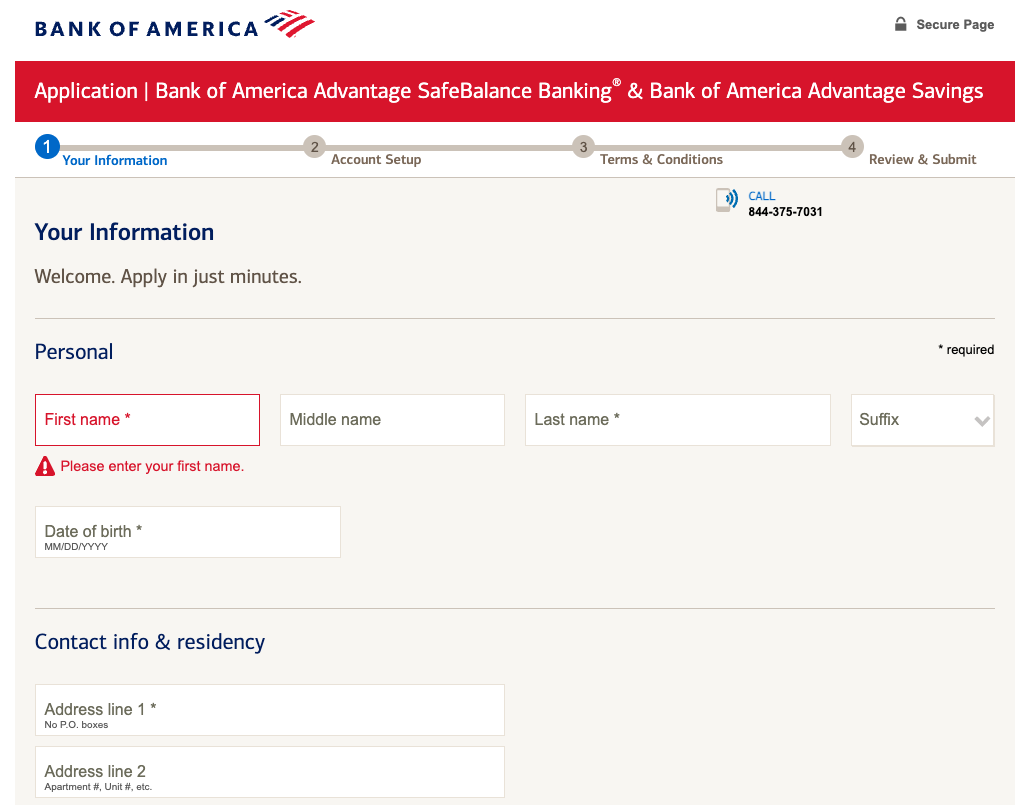Click the phone call icon
The width and height of the screenshot is (1030, 805).
(727, 200)
